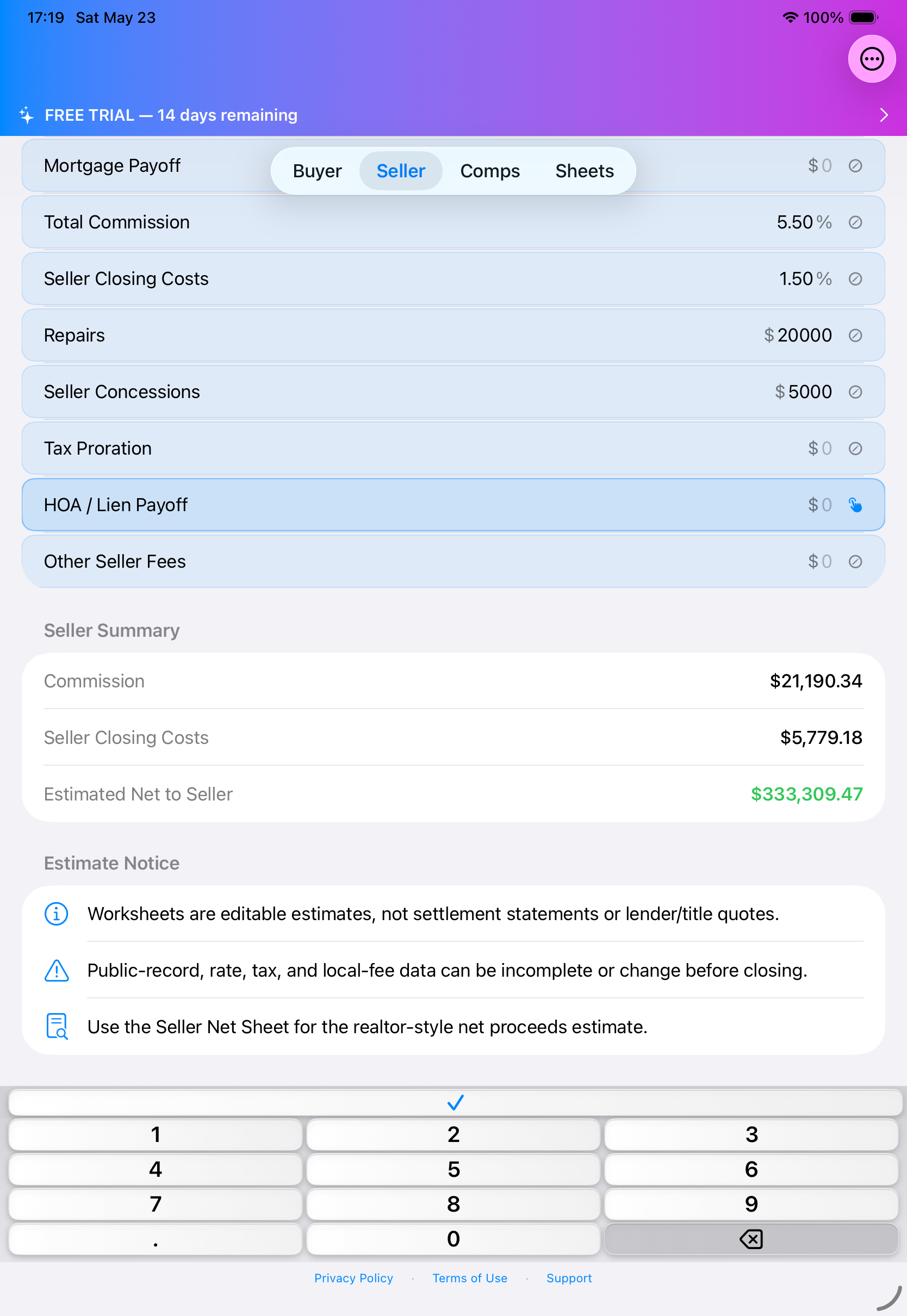Click the Seller Summary section heading

[111, 630]
